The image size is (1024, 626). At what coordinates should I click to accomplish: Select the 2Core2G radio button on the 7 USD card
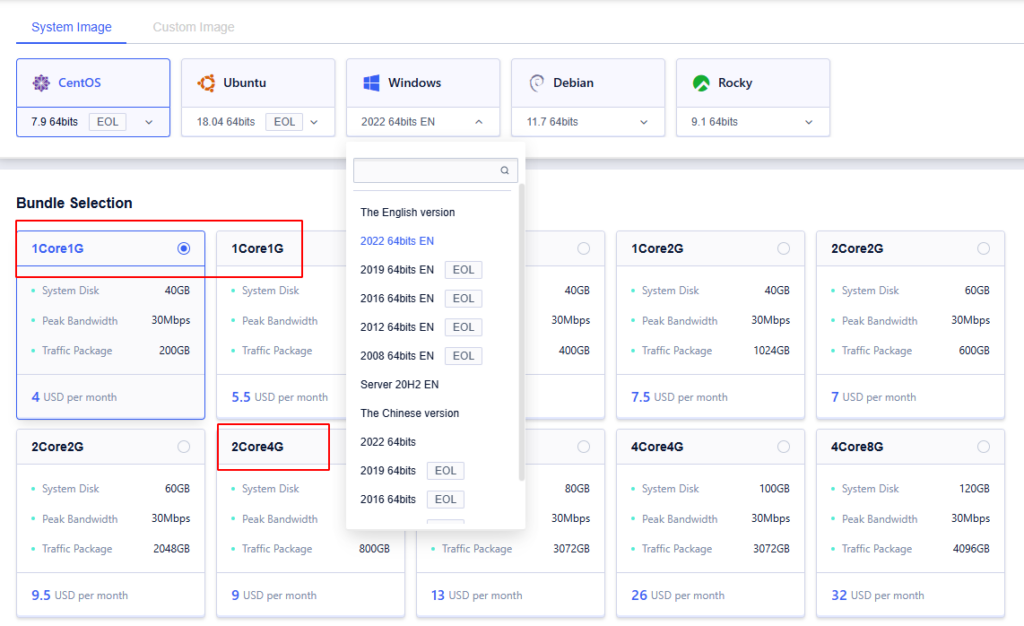tap(983, 248)
